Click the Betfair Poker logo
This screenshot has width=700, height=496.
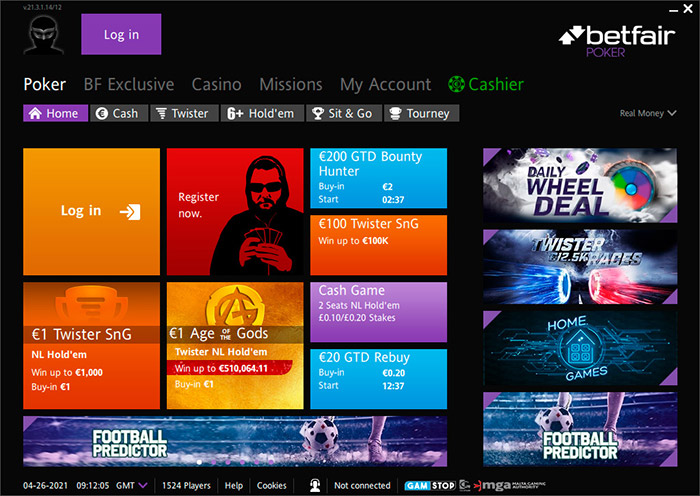(616, 40)
